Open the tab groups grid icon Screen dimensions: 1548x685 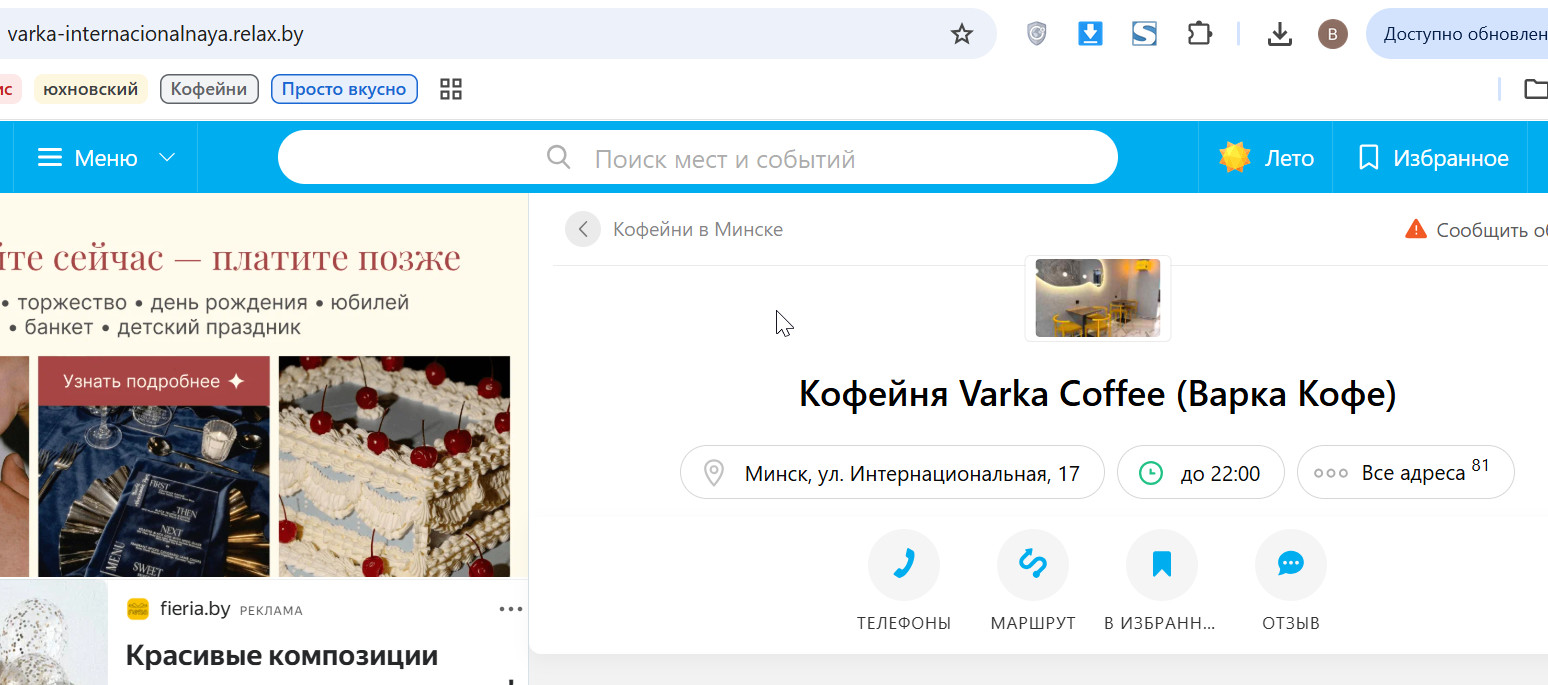(451, 89)
